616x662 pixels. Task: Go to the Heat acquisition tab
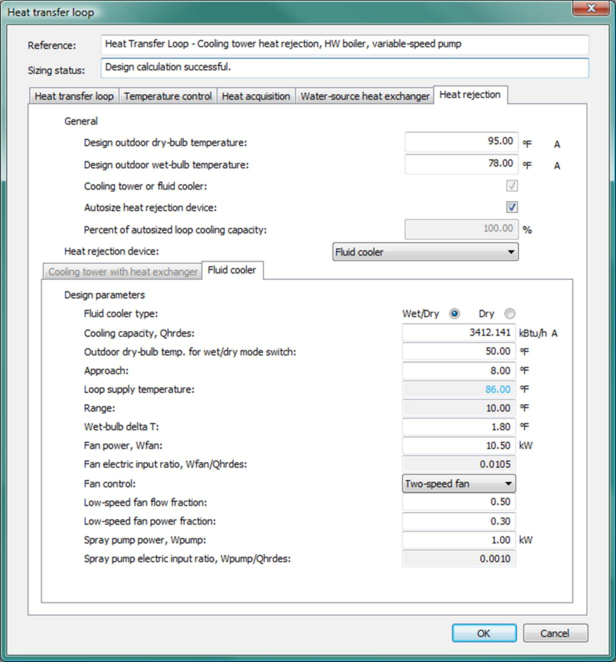(255, 96)
